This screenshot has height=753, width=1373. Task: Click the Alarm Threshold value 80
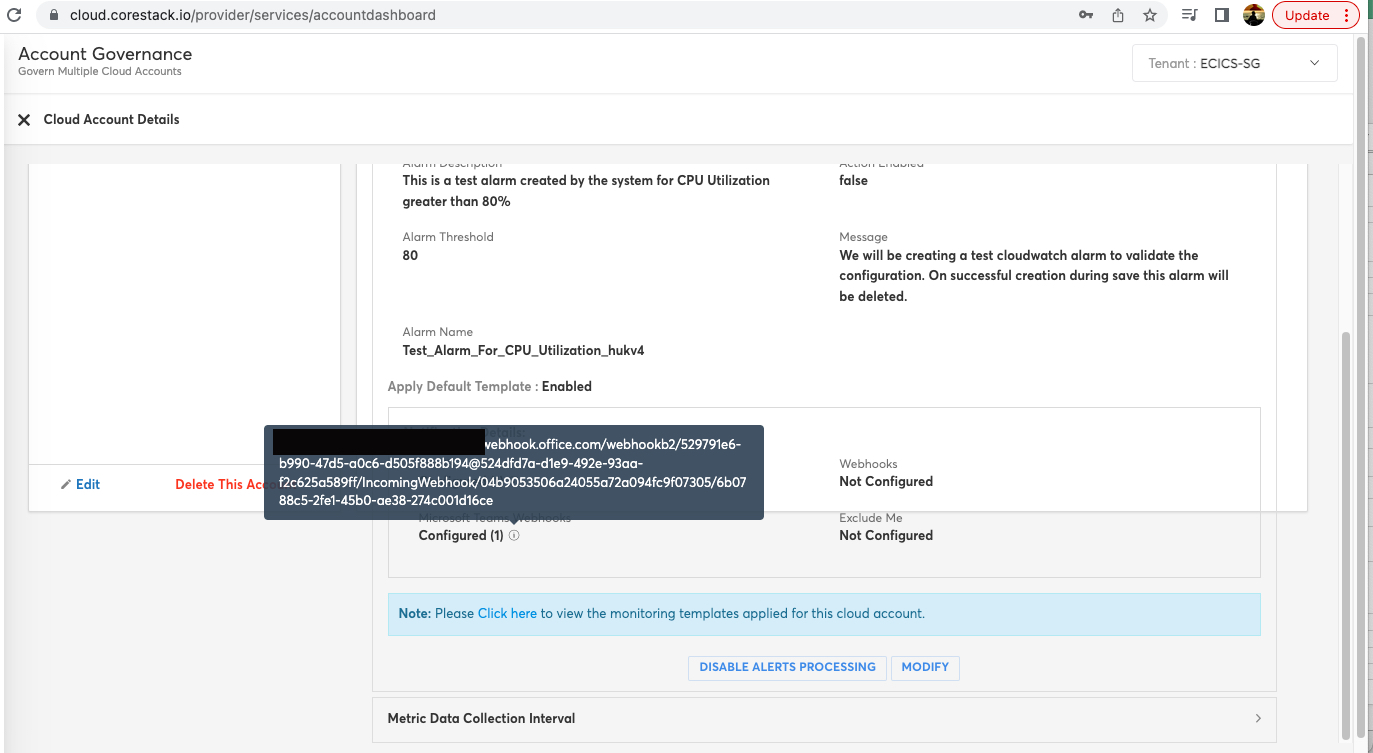click(x=410, y=256)
